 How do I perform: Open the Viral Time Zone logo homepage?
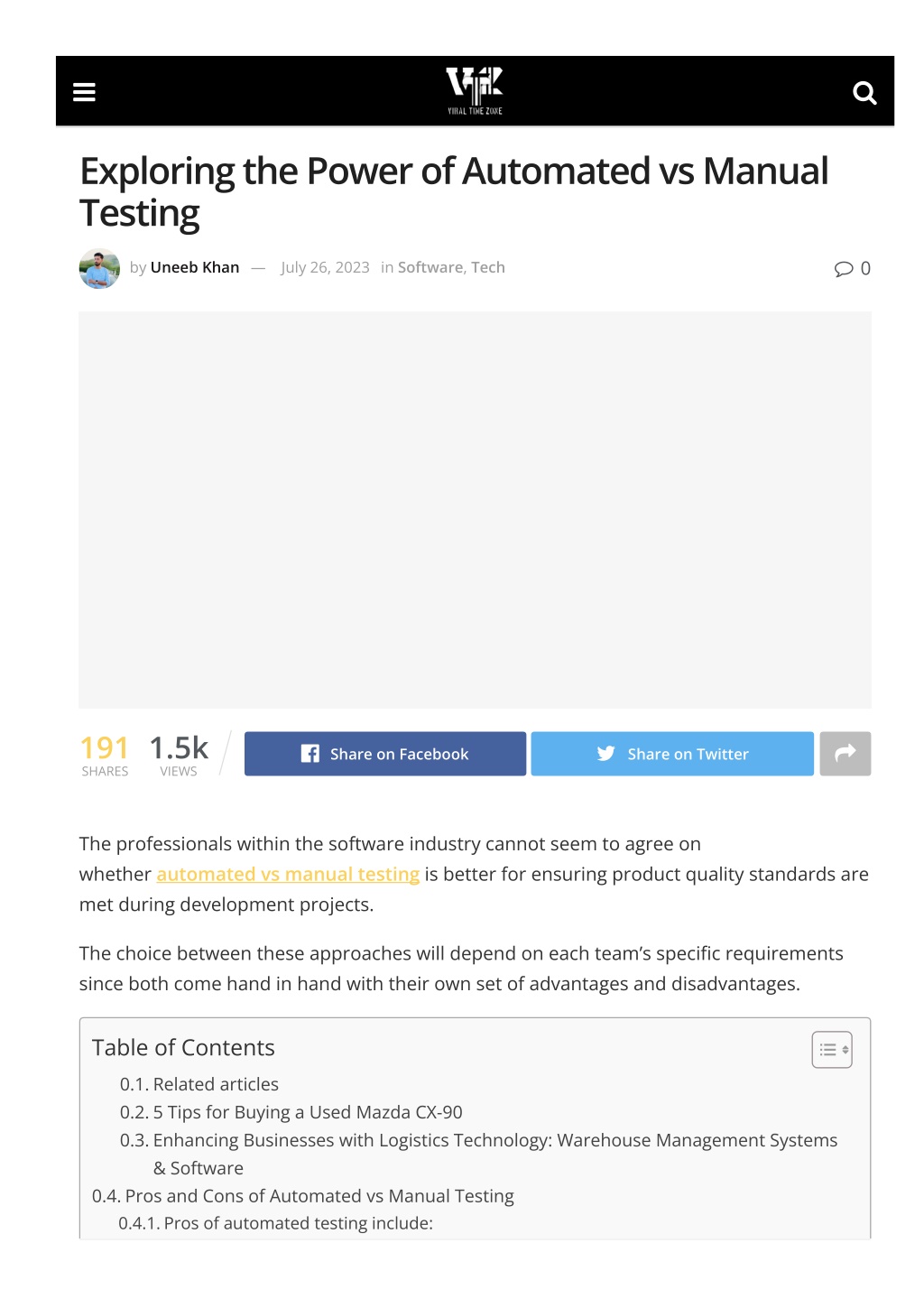coord(475,91)
